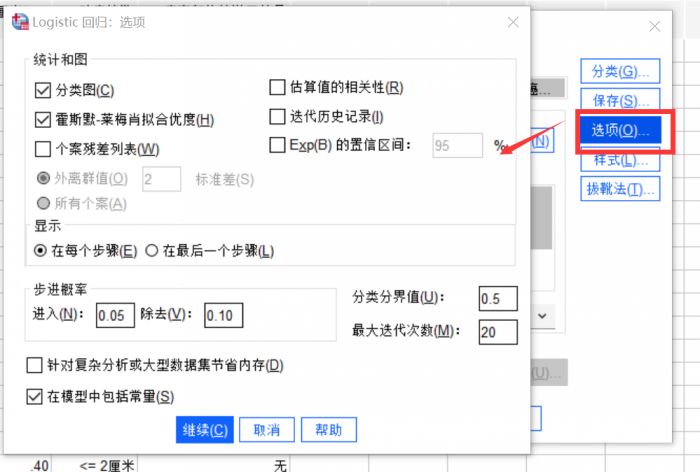700x472 pixels.
Task: Click the 最大迭代次数(M) input field
Action: pos(498,332)
